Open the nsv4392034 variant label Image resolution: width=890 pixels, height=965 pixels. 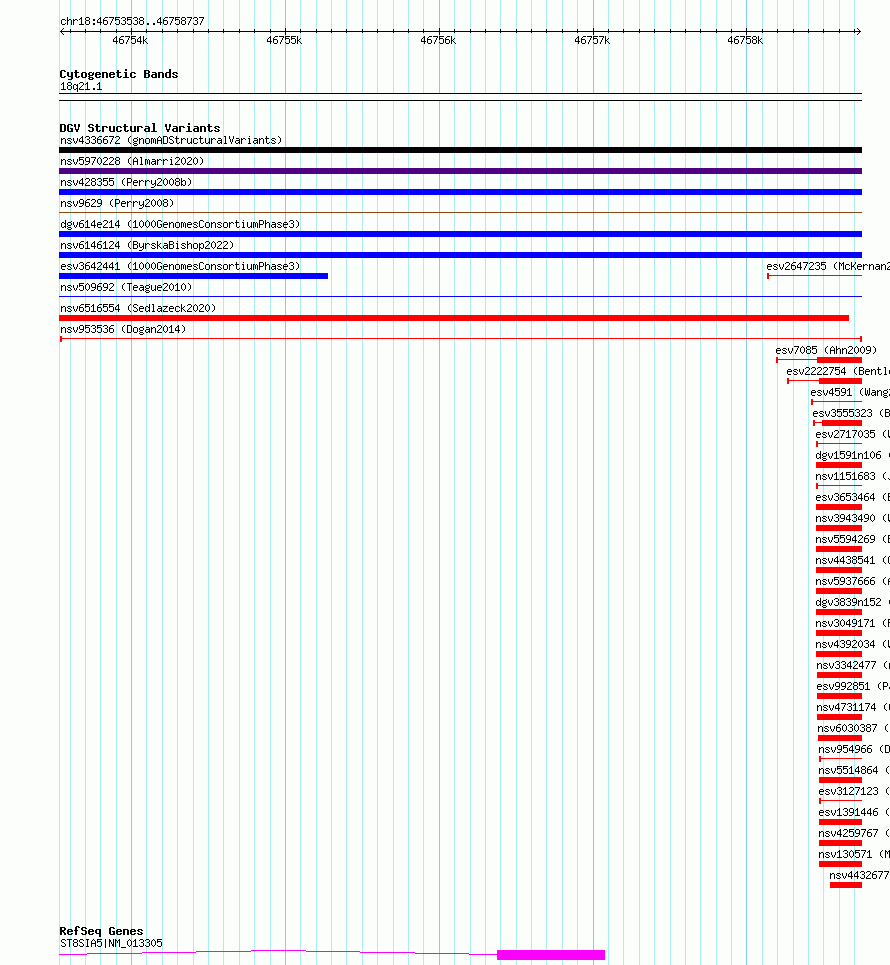852,644
